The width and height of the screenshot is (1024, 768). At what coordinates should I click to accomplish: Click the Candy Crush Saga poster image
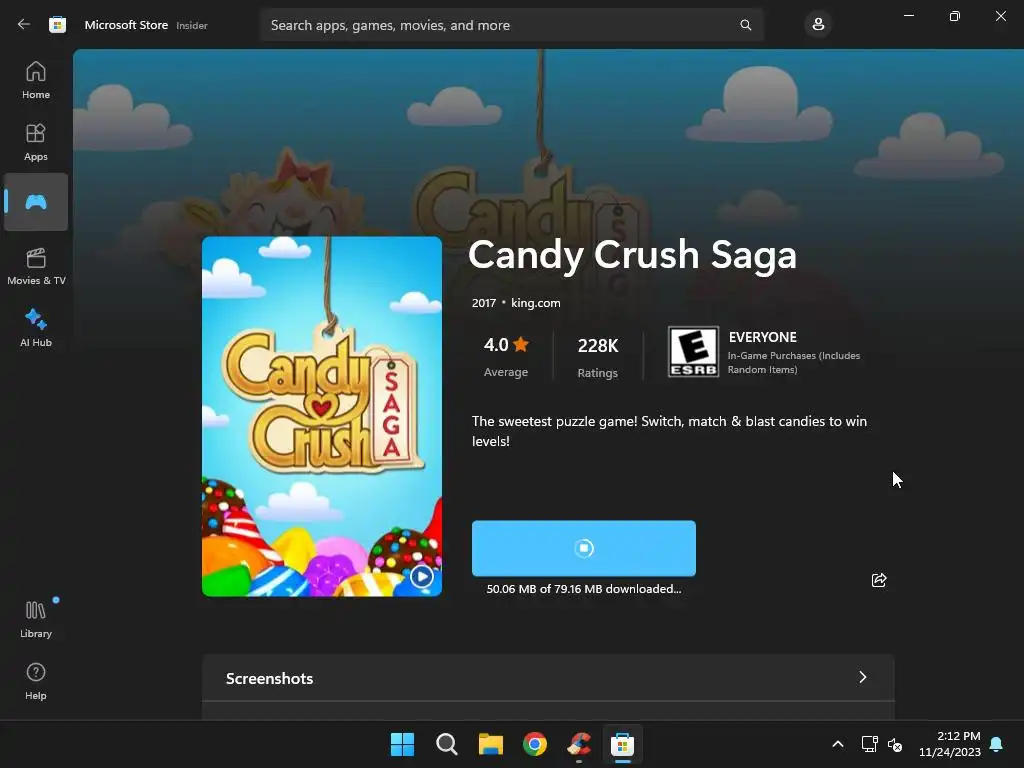coord(322,416)
